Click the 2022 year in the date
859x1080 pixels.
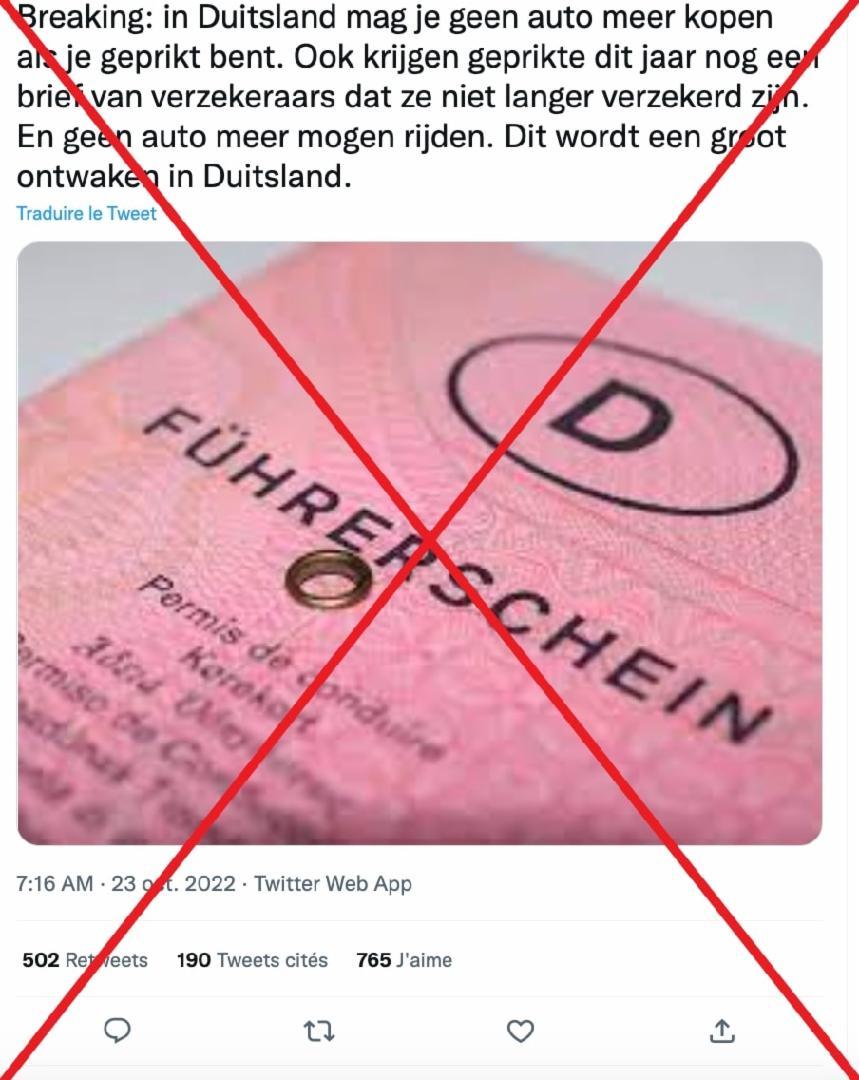coord(210,883)
